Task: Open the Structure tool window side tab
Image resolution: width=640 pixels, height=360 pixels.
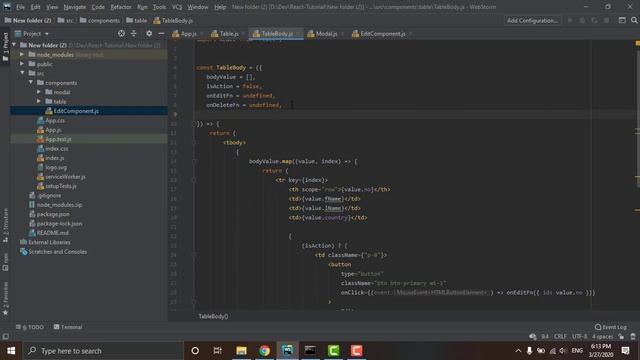Action: (5, 225)
